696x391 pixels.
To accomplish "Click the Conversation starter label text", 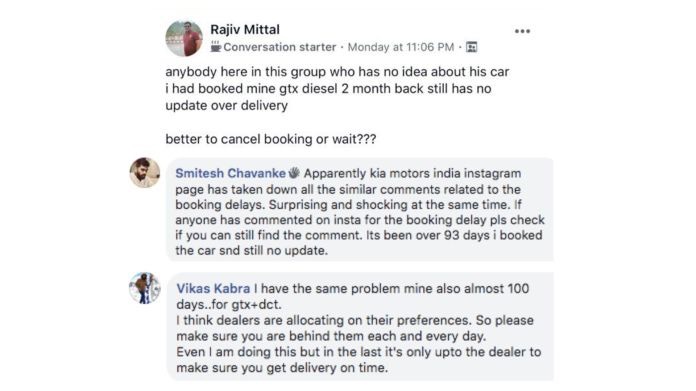I will pyautogui.click(x=280, y=47).
